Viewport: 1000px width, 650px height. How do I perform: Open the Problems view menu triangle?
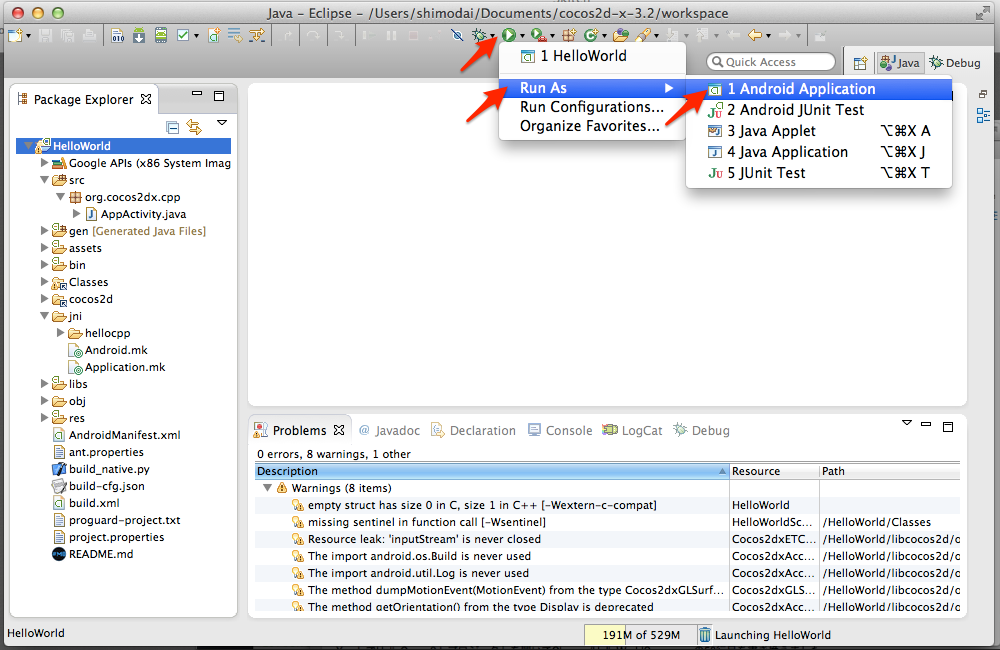coord(907,423)
